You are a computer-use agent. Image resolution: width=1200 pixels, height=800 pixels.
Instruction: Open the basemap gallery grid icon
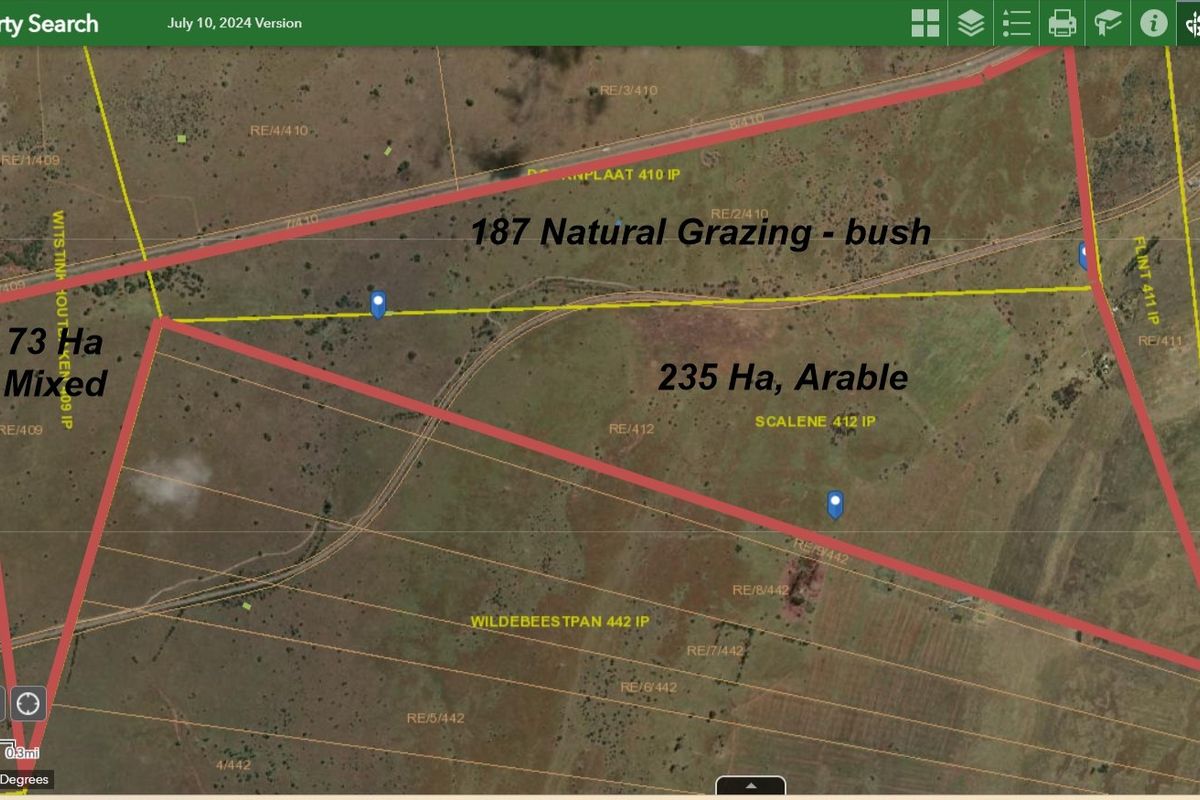coord(925,23)
